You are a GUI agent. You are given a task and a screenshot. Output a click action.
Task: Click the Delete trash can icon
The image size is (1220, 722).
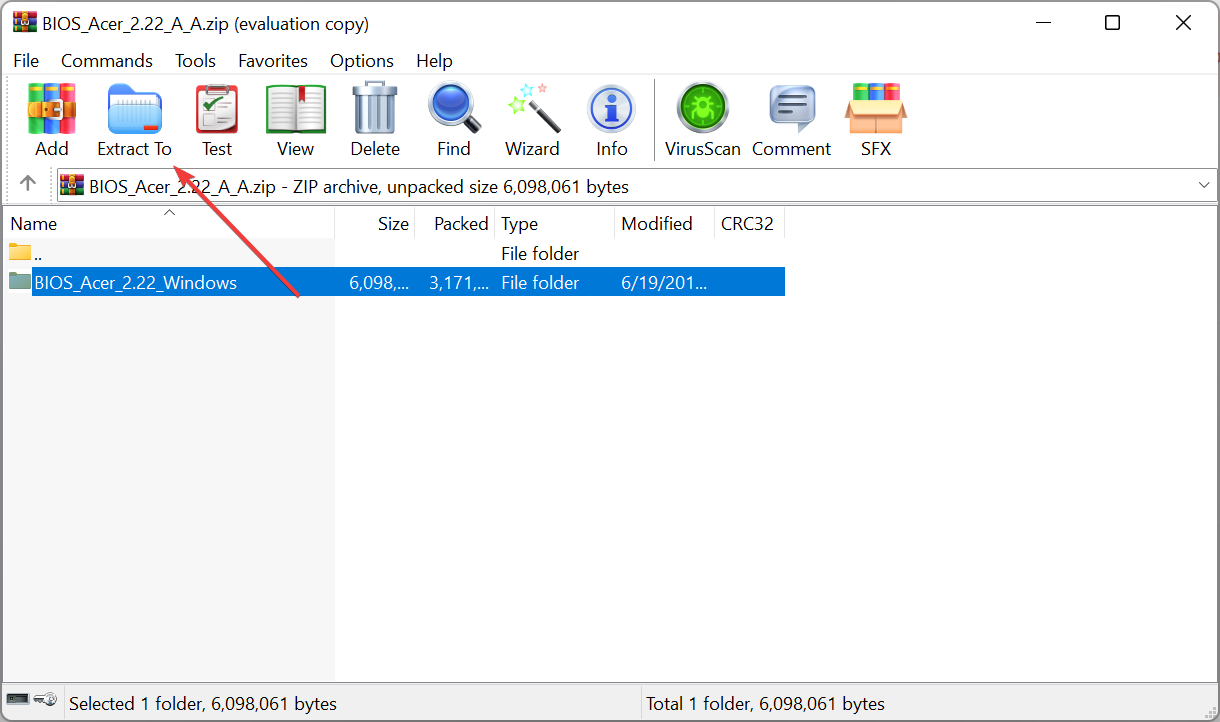[375, 109]
